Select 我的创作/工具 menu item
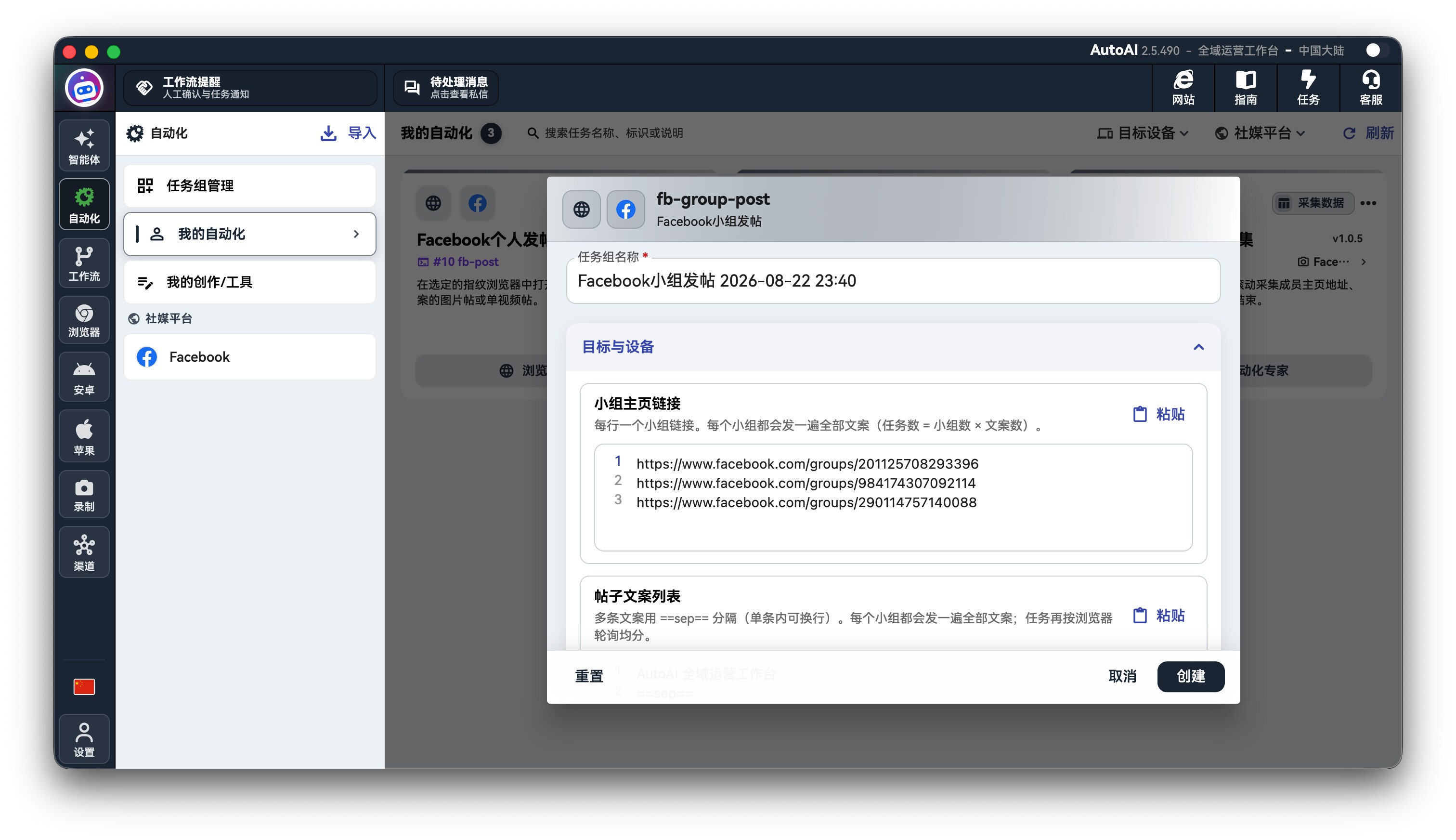This screenshot has width=1456, height=840. (250, 282)
